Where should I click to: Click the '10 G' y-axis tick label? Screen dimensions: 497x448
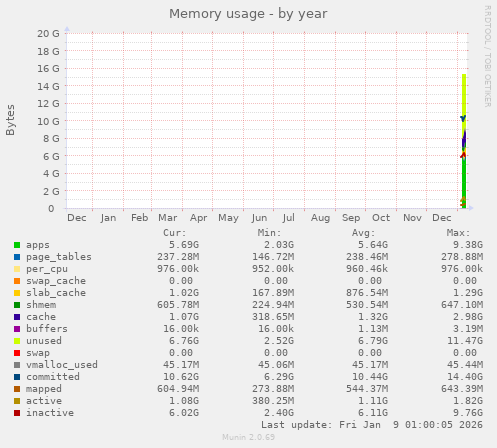pos(48,121)
